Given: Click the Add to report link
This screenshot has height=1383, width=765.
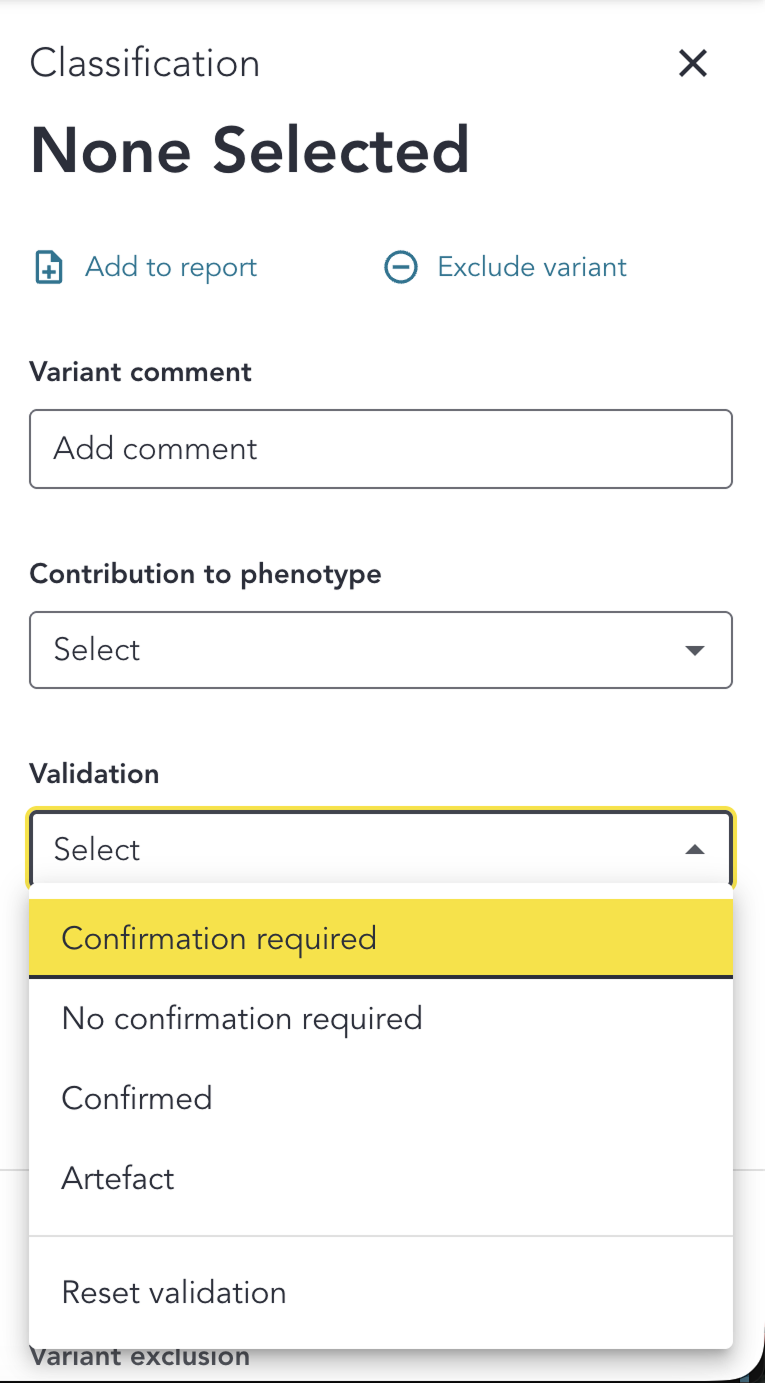Looking at the screenshot, I should (171, 267).
